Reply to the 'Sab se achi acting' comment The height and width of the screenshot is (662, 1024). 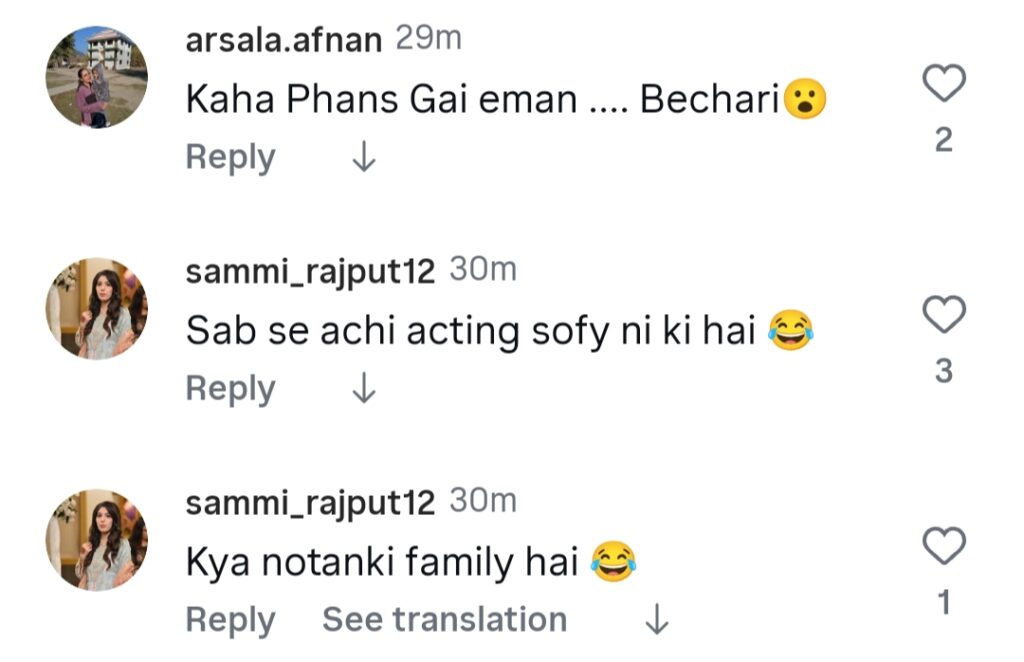[230, 389]
